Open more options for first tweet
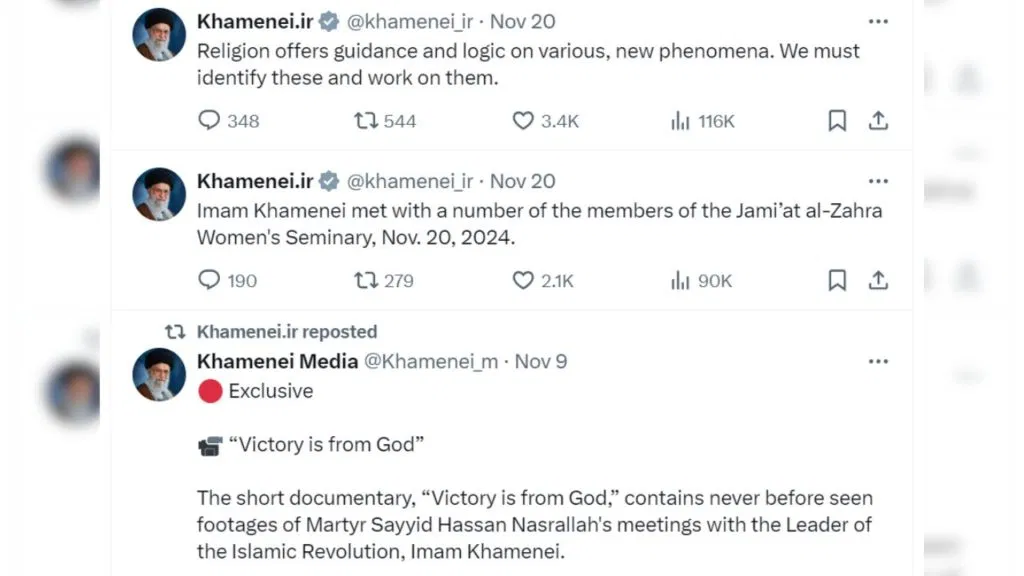Viewport: 1024px width, 576px height. click(878, 21)
